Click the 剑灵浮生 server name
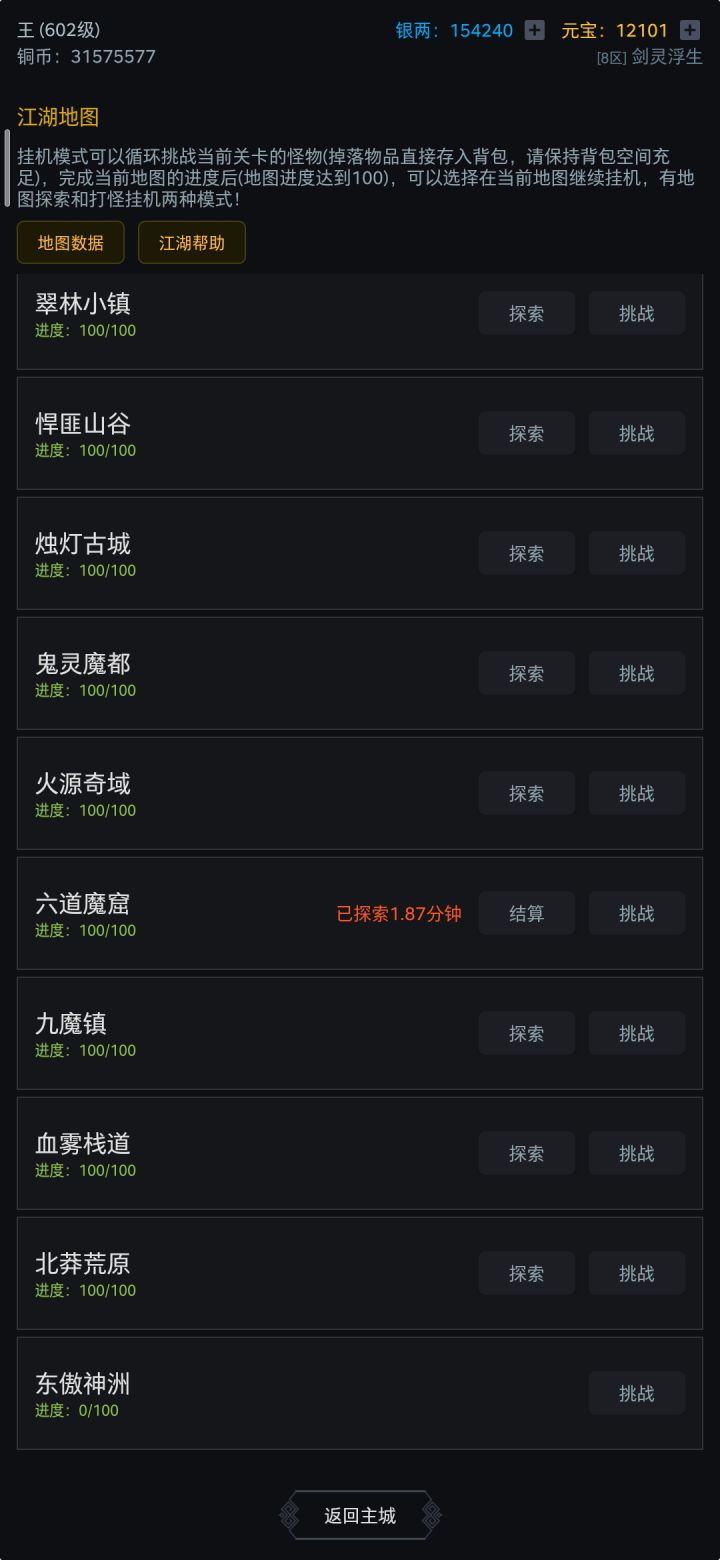720x1560 pixels. 666,57
